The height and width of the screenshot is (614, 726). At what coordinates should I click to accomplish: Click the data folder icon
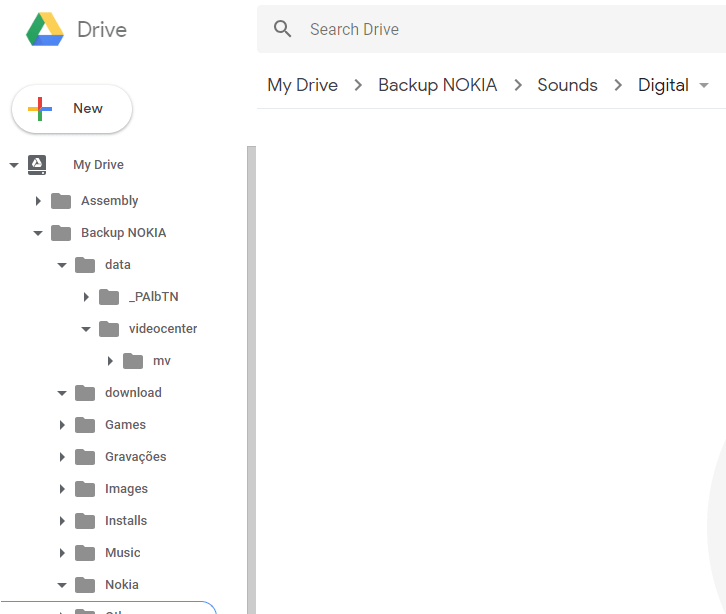[x=85, y=265]
